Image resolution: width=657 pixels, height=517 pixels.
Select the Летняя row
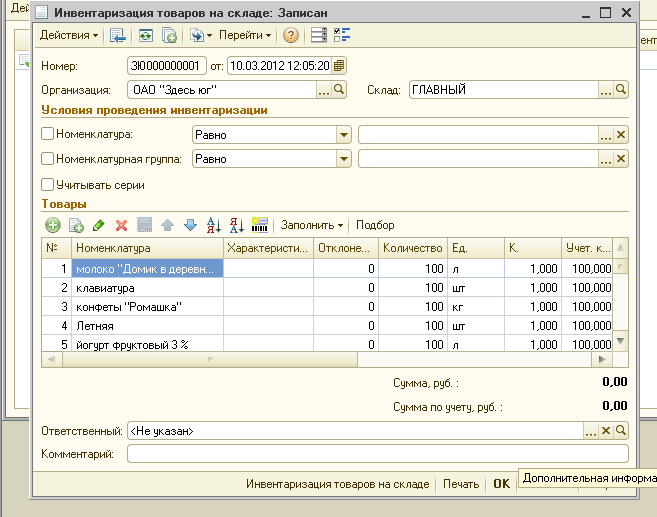pos(327,326)
